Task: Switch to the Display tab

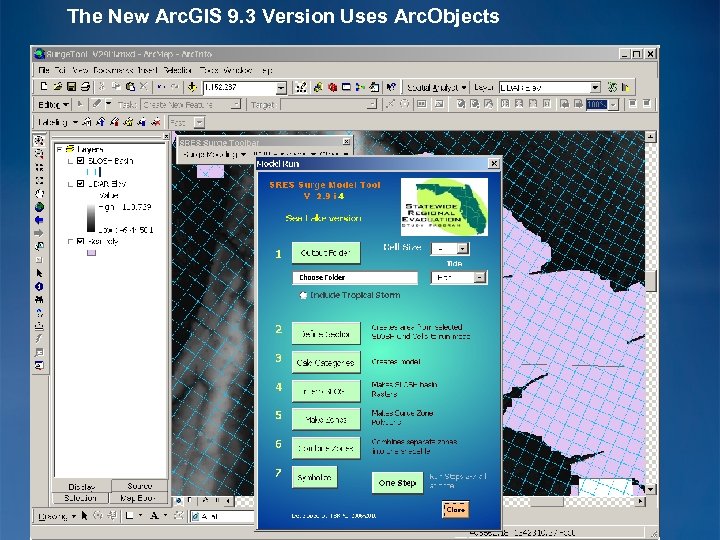Action: point(81,486)
